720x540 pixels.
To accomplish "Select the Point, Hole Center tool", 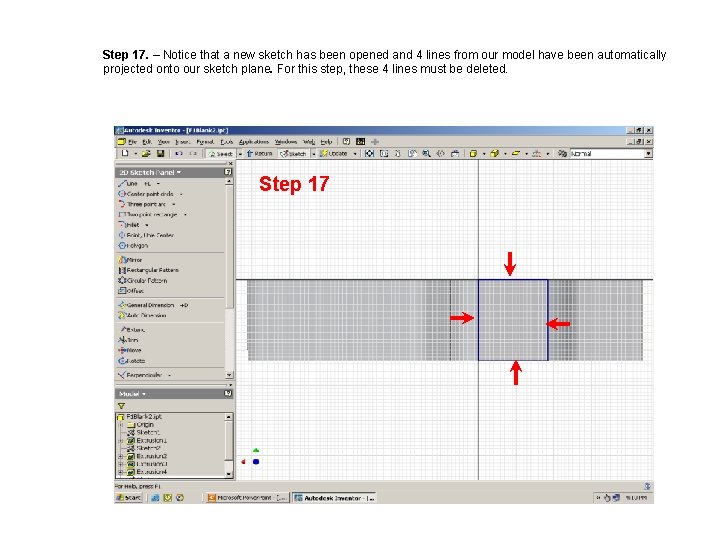I will coord(146,235).
